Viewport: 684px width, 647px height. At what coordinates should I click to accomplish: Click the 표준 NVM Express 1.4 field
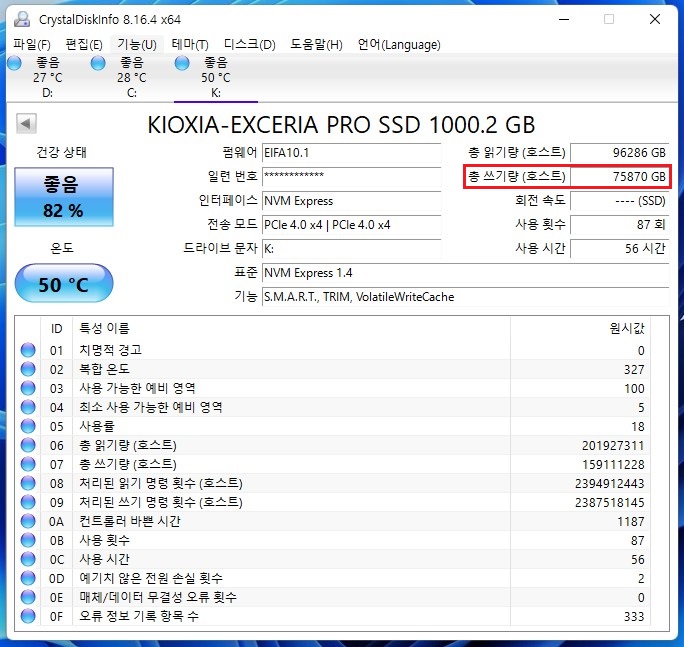pyautogui.click(x=465, y=273)
